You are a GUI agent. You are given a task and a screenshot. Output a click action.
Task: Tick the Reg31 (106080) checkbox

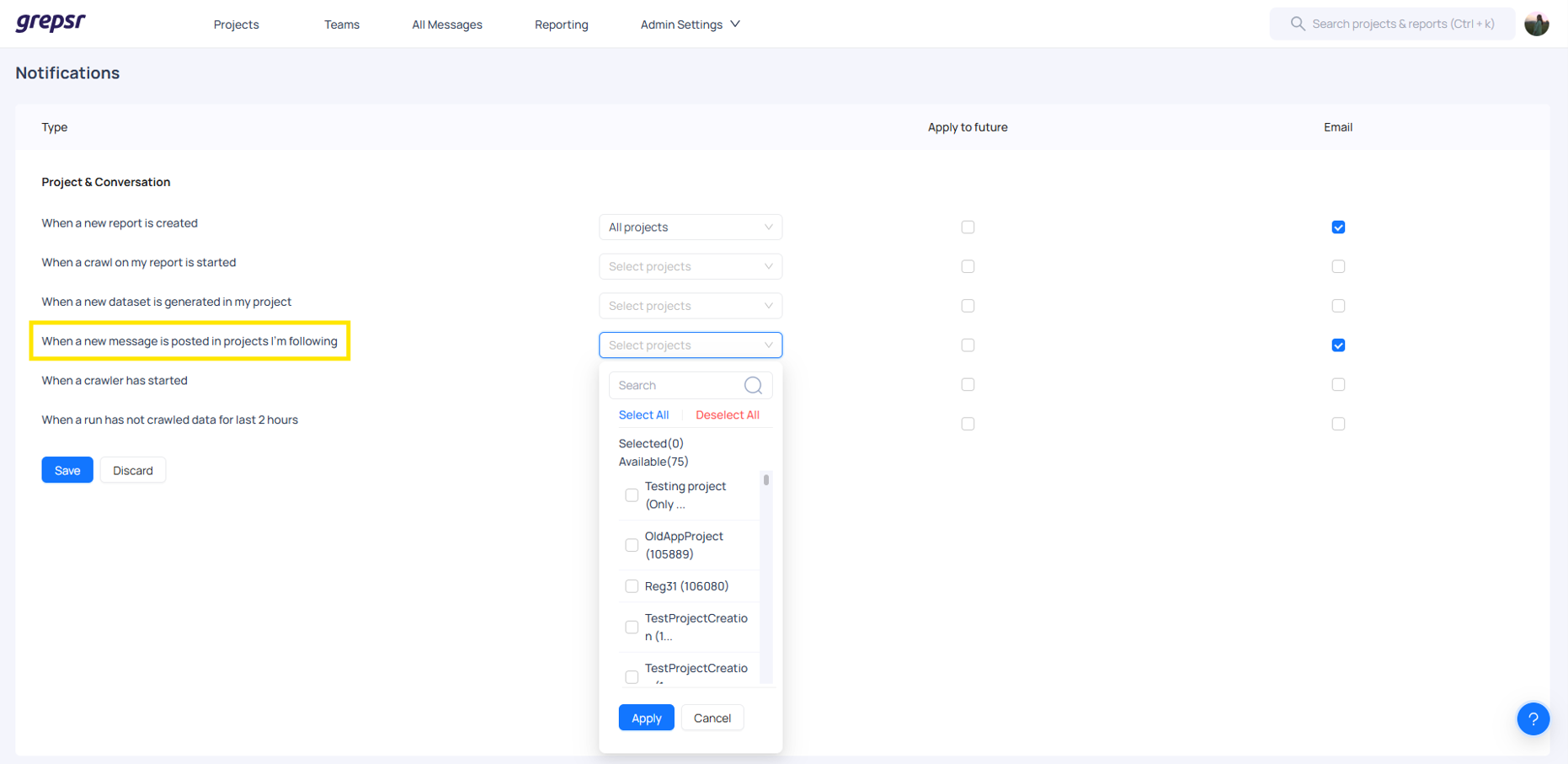(x=632, y=586)
